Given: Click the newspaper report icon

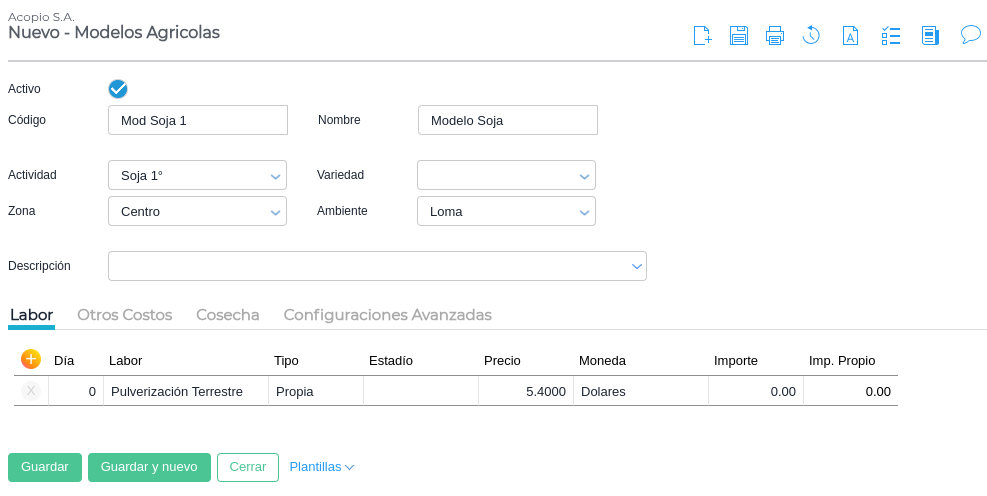Looking at the screenshot, I should [930, 36].
